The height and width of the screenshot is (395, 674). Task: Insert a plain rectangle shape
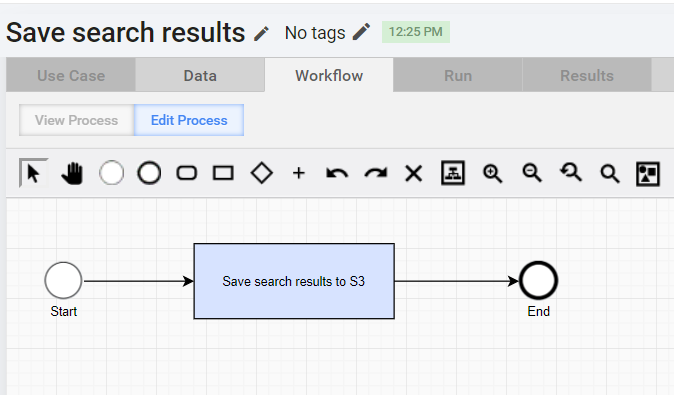click(224, 173)
